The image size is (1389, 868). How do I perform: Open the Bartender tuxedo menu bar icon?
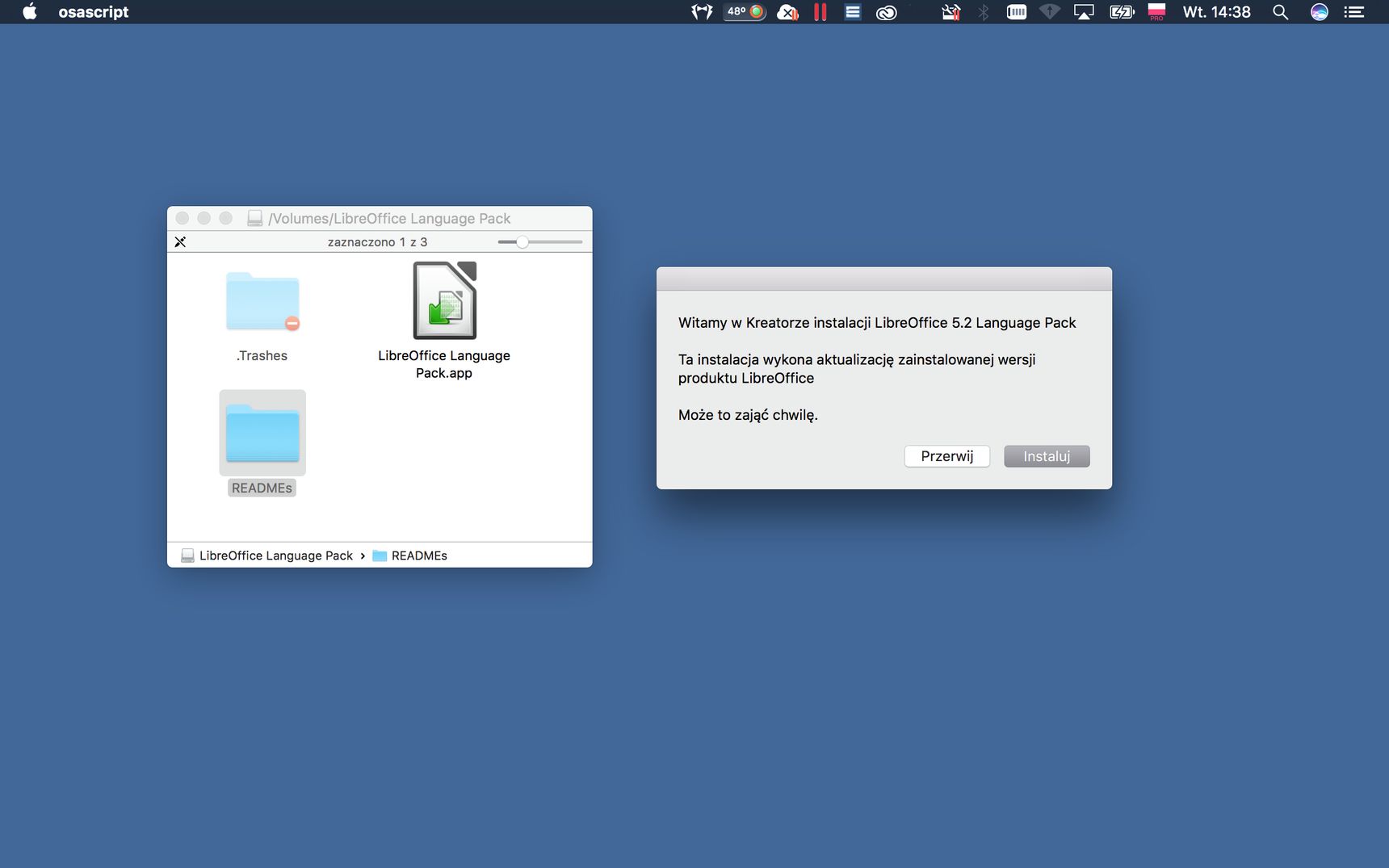[702, 11]
